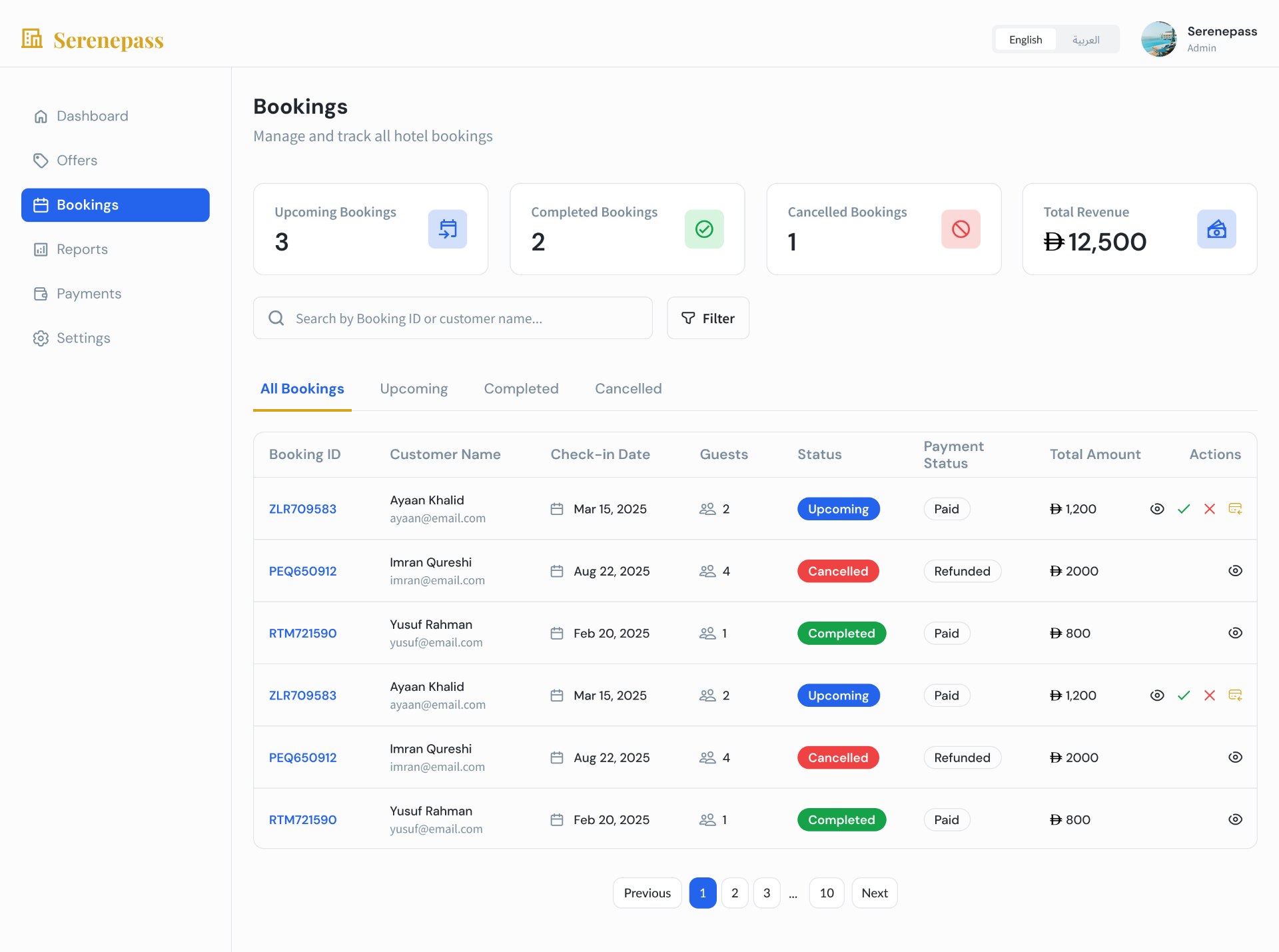
Task: Focus the booking ID or customer search field
Action: pos(453,318)
